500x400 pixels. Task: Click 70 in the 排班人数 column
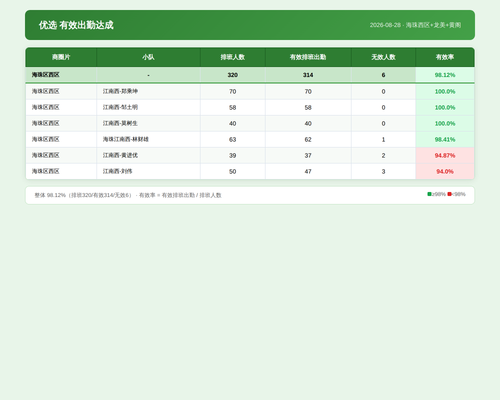(x=233, y=91)
